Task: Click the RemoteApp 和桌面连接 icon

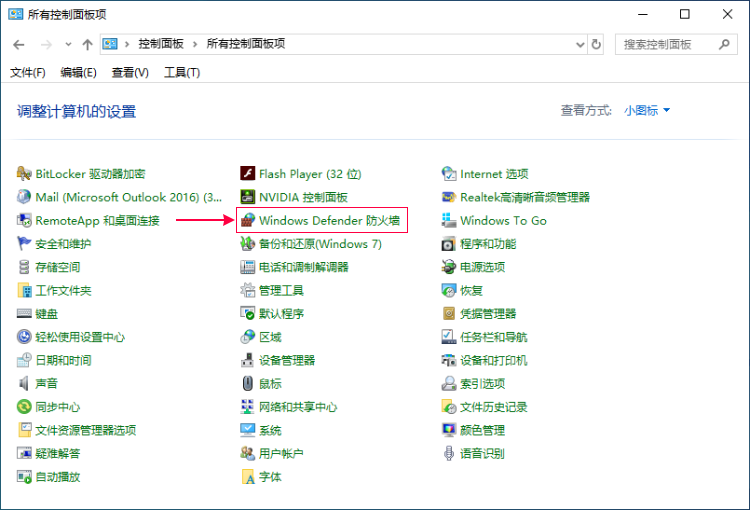Action: [x=24, y=220]
